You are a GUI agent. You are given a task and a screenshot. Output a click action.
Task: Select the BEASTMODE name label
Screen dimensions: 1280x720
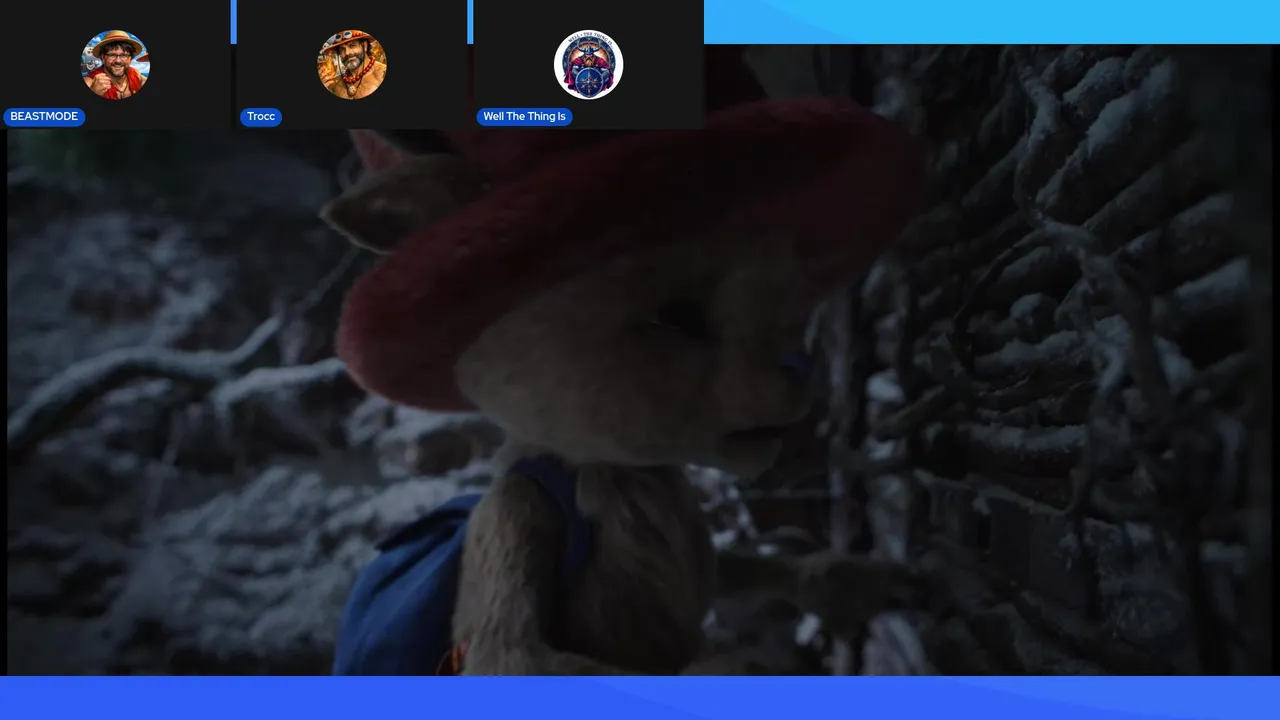click(x=44, y=117)
